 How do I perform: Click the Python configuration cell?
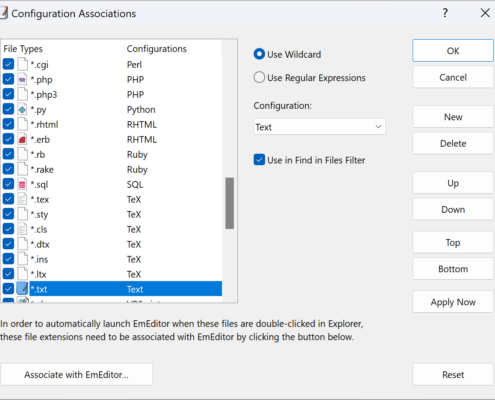click(141, 110)
